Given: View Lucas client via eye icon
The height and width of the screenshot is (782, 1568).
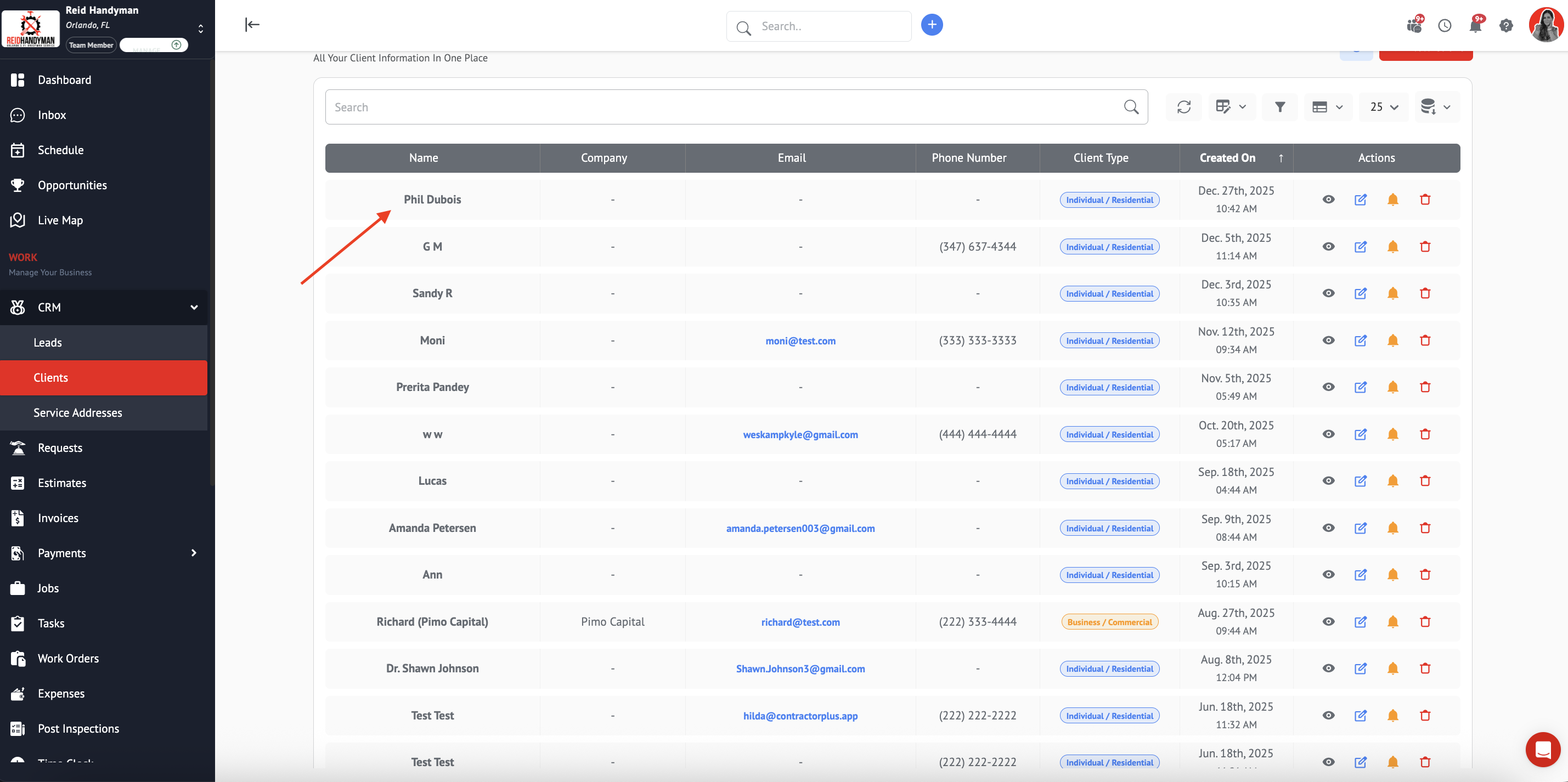Looking at the screenshot, I should point(1328,481).
